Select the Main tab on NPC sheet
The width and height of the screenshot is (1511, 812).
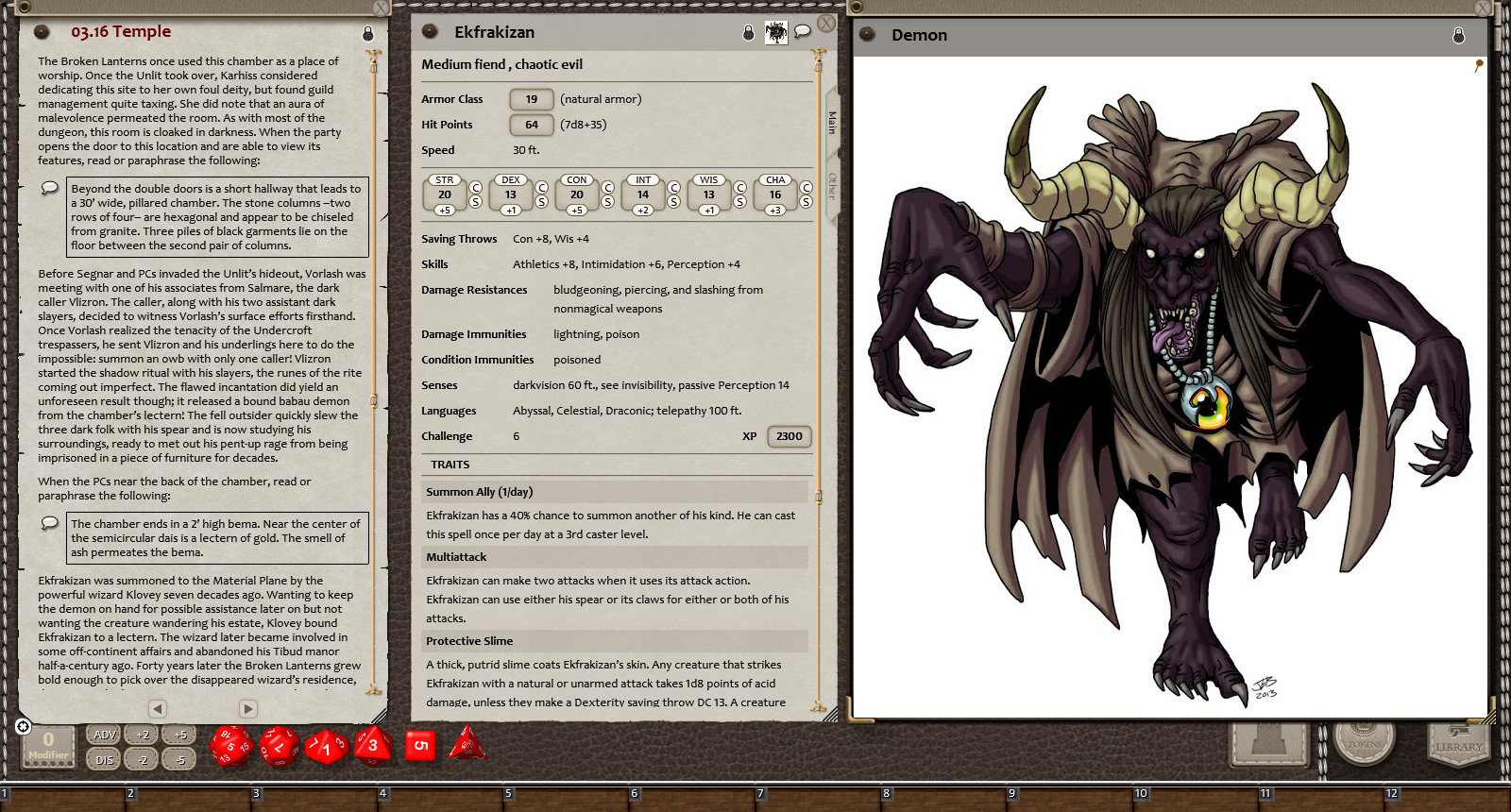[x=832, y=122]
